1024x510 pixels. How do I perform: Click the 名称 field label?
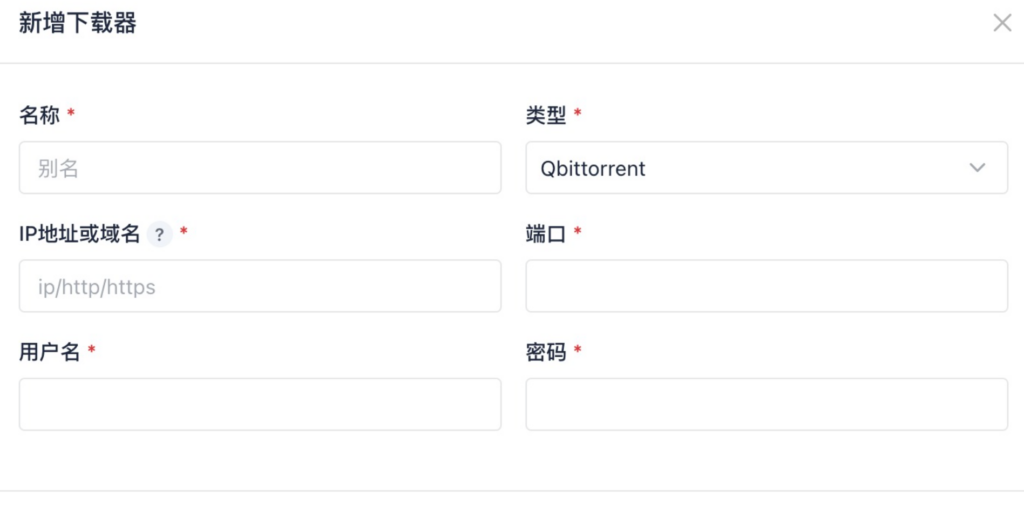(39, 115)
